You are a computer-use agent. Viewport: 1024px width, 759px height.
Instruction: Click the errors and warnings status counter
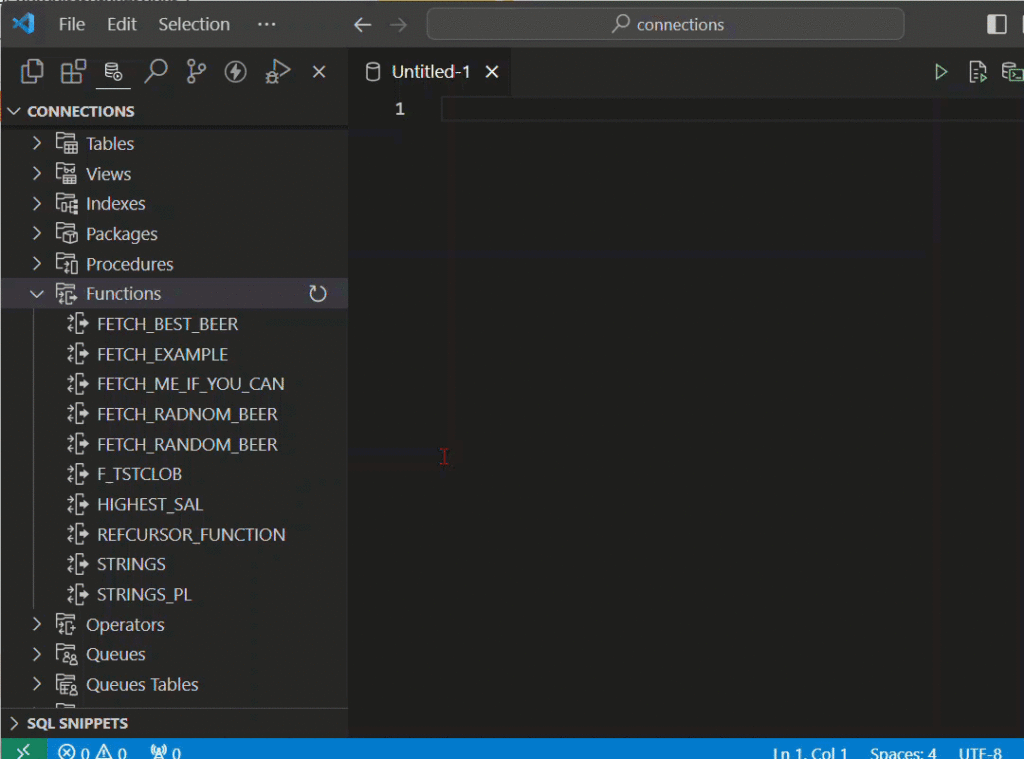tap(93, 752)
